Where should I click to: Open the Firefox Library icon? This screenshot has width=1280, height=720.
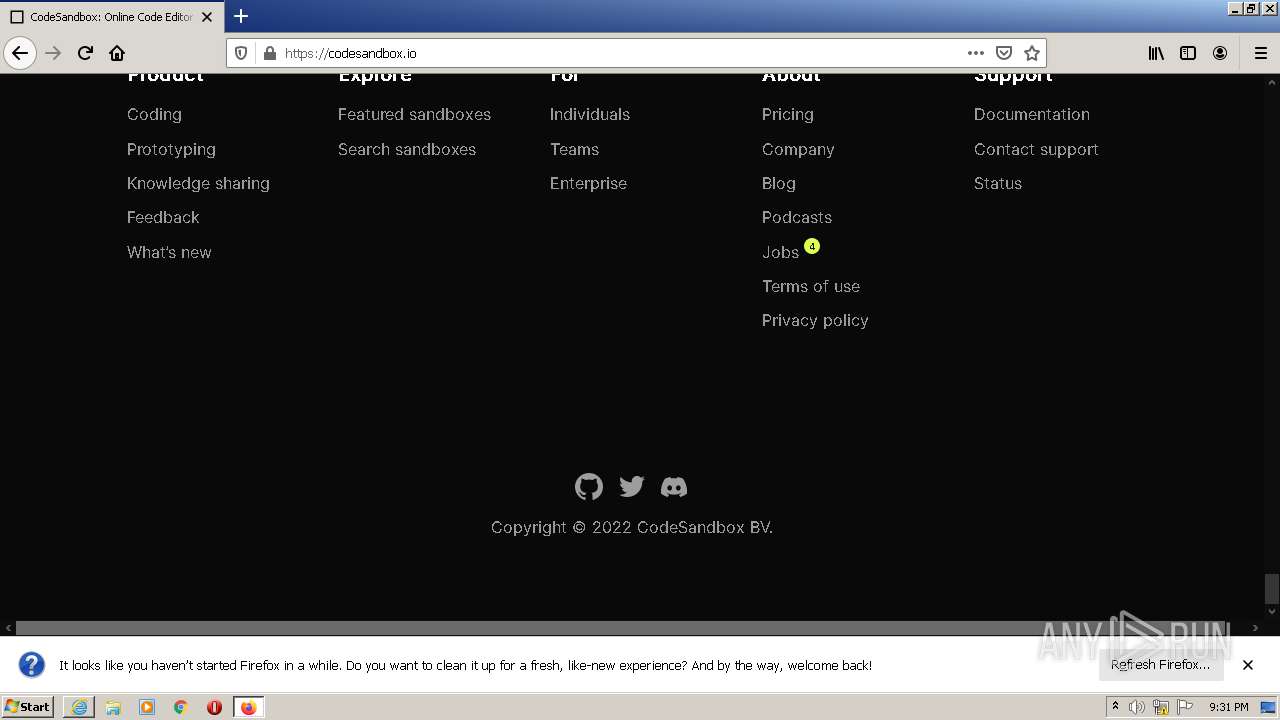pos(1156,53)
